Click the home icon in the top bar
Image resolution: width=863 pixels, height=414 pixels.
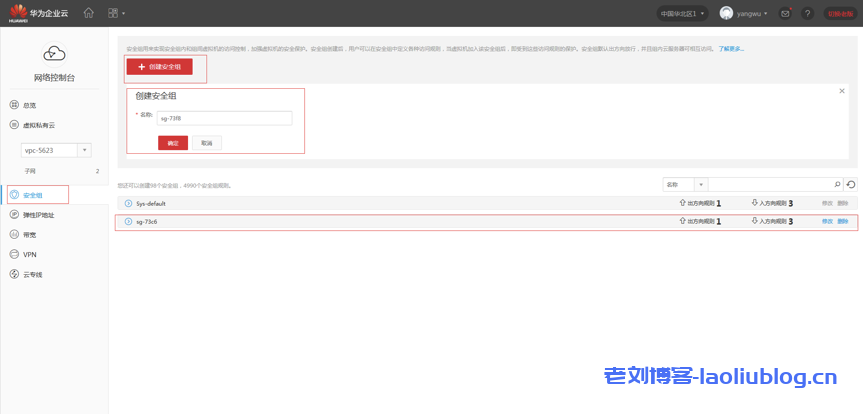click(89, 13)
